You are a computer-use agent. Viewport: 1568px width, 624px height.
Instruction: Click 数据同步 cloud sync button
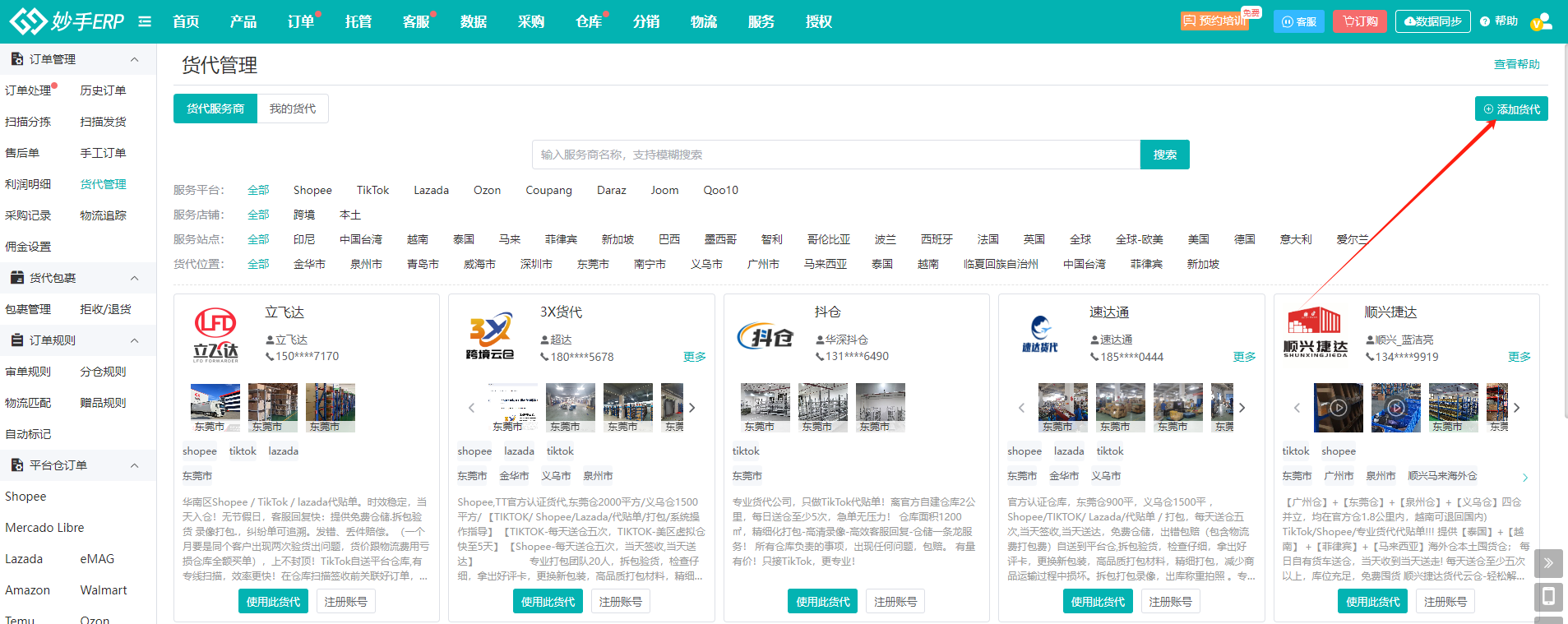click(1432, 21)
